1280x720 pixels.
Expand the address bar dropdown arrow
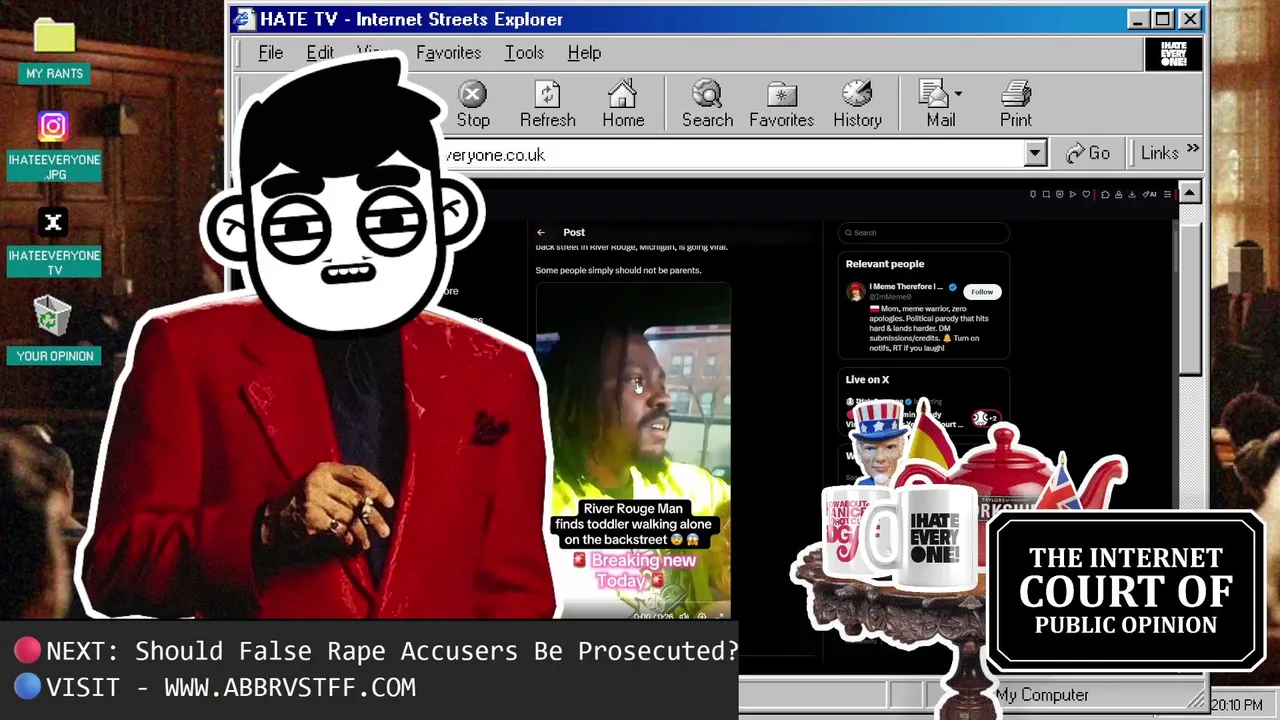(1035, 153)
